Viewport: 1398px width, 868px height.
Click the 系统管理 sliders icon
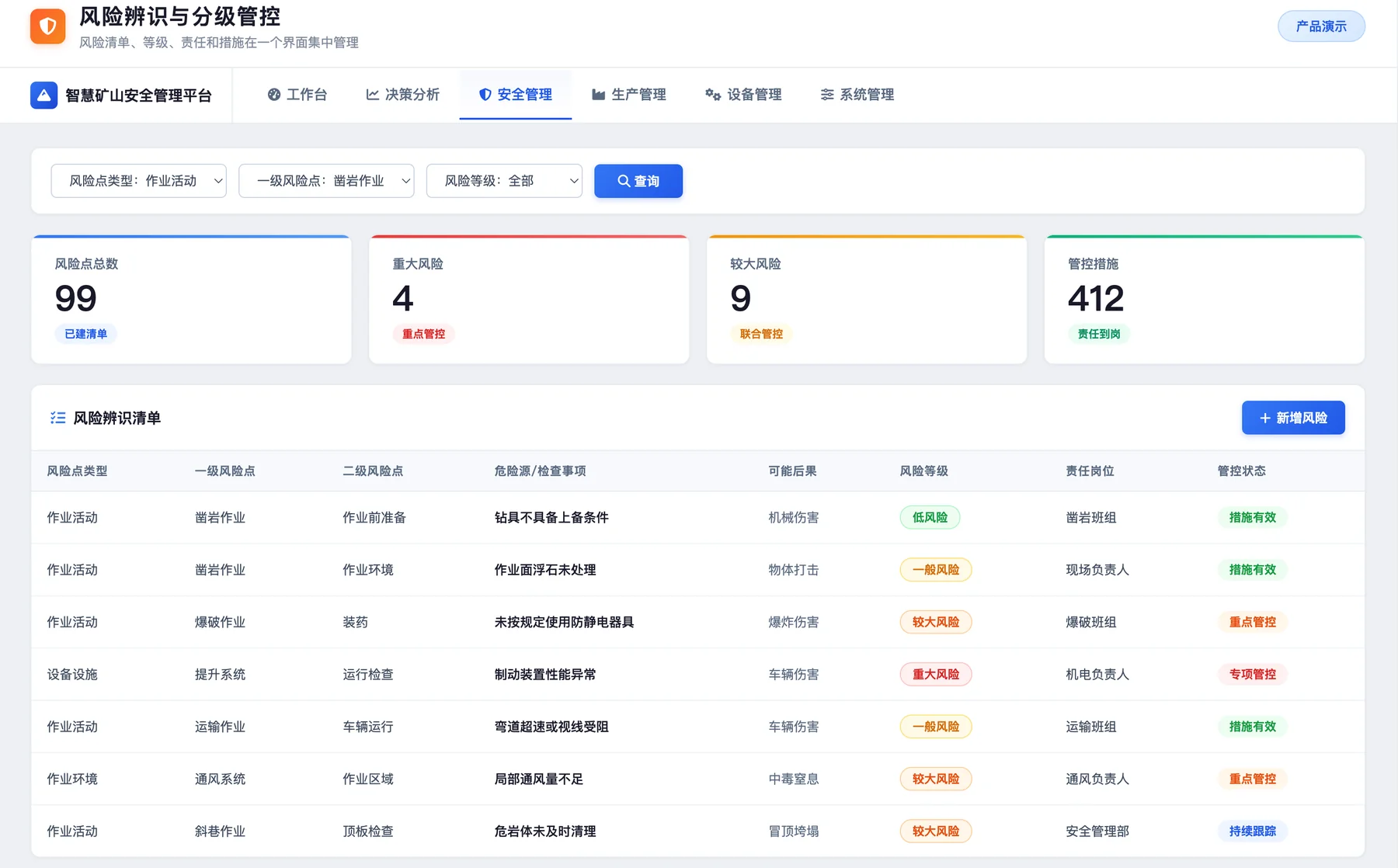[827, 95]
